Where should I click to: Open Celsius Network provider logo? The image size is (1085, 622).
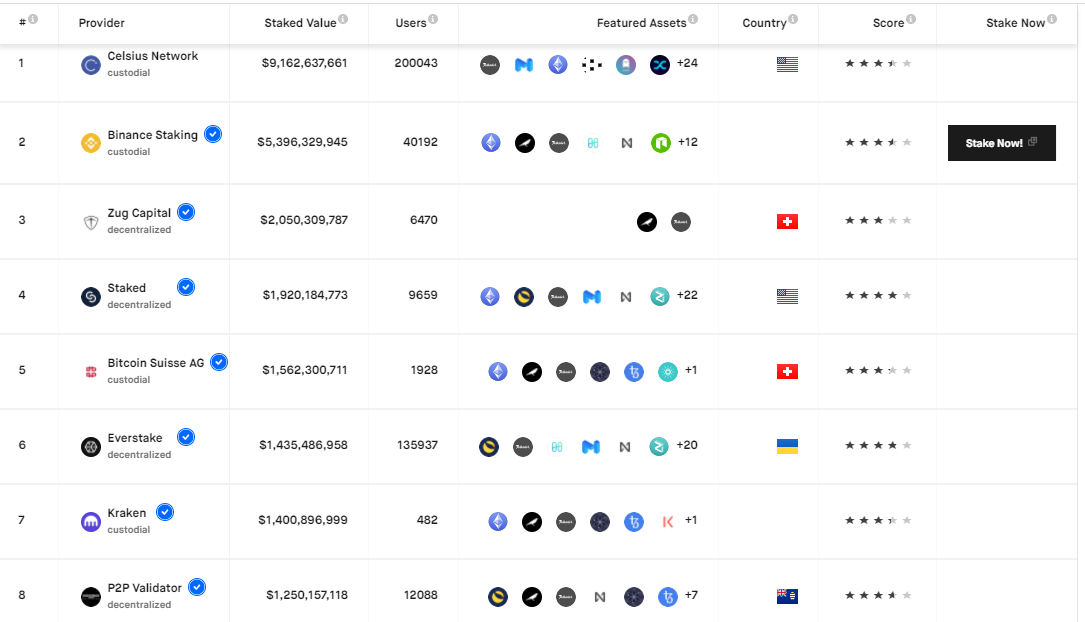tap(91, 65)
